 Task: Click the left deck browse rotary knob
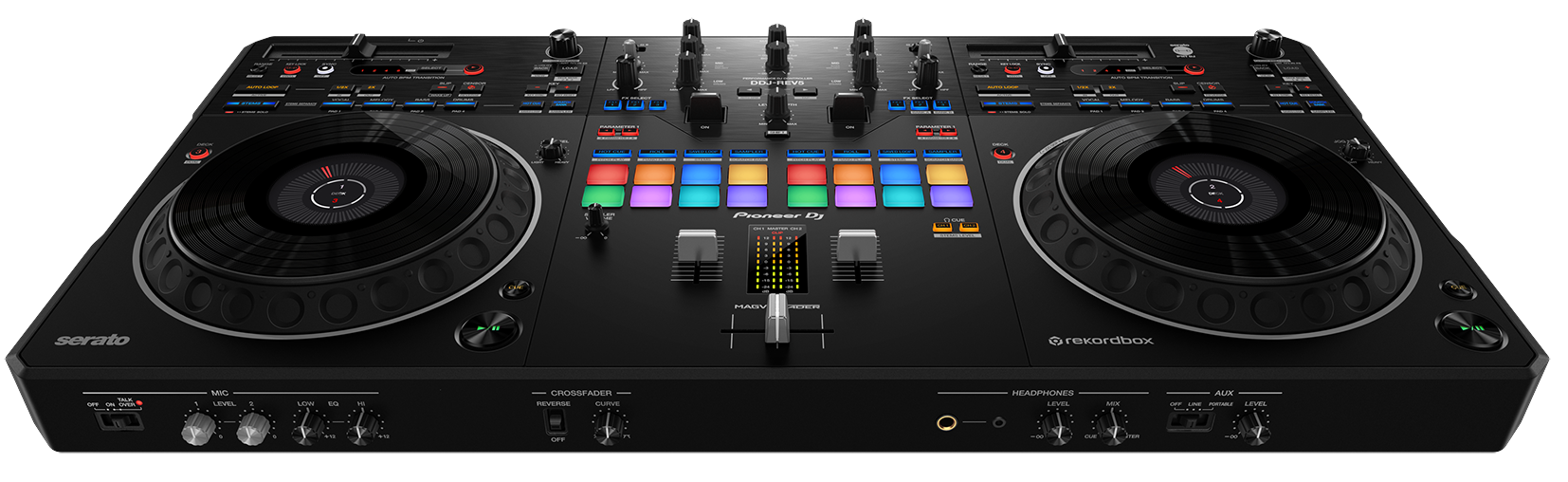564,44
